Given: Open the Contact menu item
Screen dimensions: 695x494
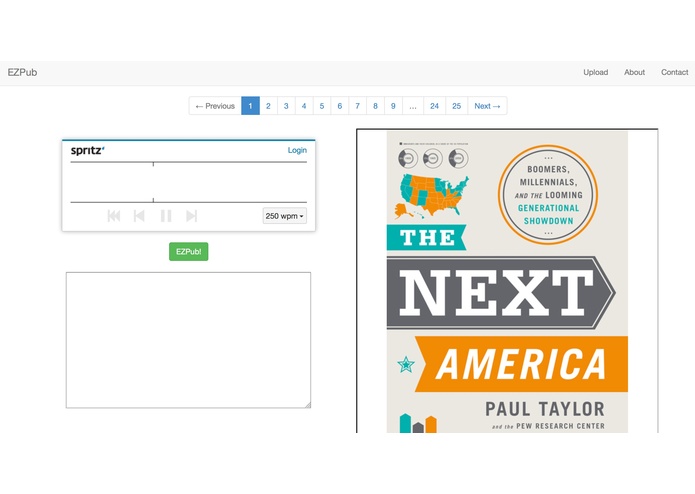Looking at the screenshot, I should [x=674, y=72].
